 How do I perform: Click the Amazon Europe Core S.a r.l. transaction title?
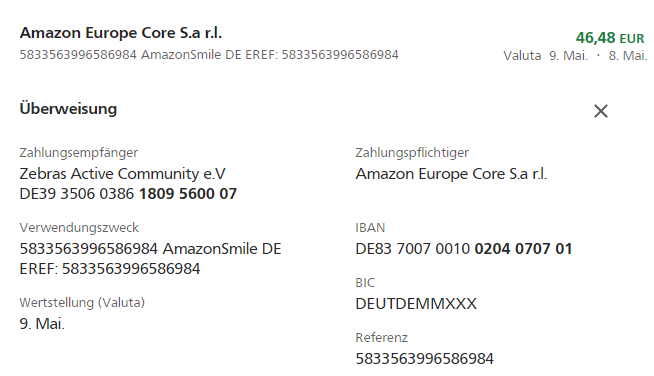(121, 33)
